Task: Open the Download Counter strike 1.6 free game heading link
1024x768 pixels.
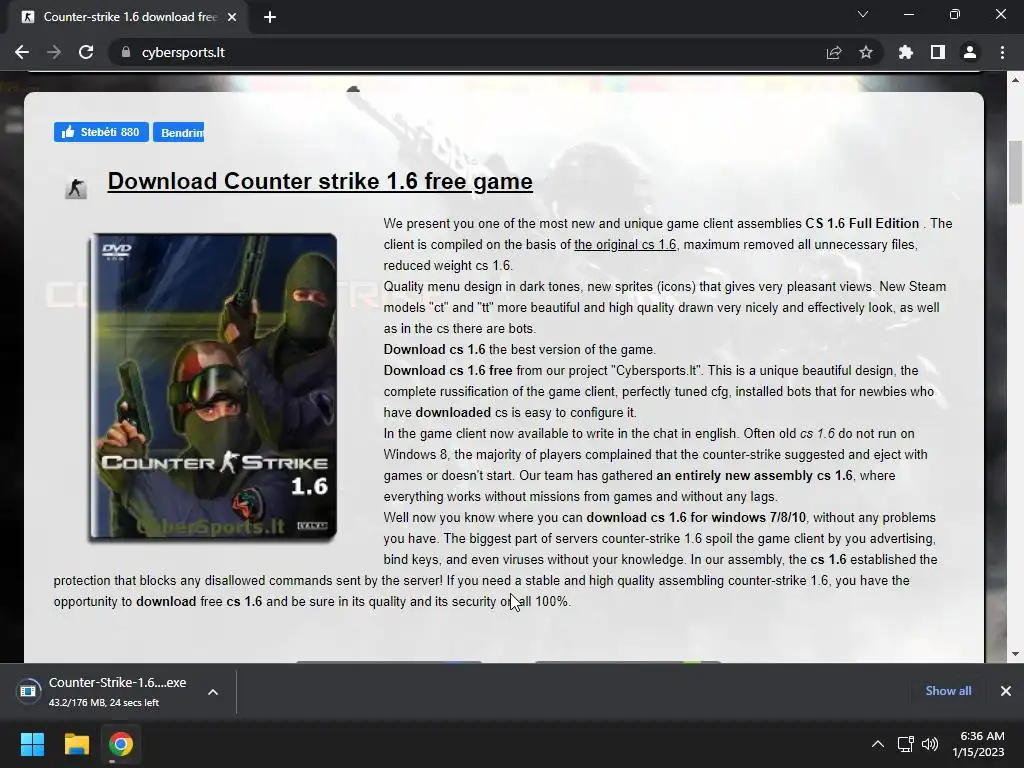Action: click(320, 181)
